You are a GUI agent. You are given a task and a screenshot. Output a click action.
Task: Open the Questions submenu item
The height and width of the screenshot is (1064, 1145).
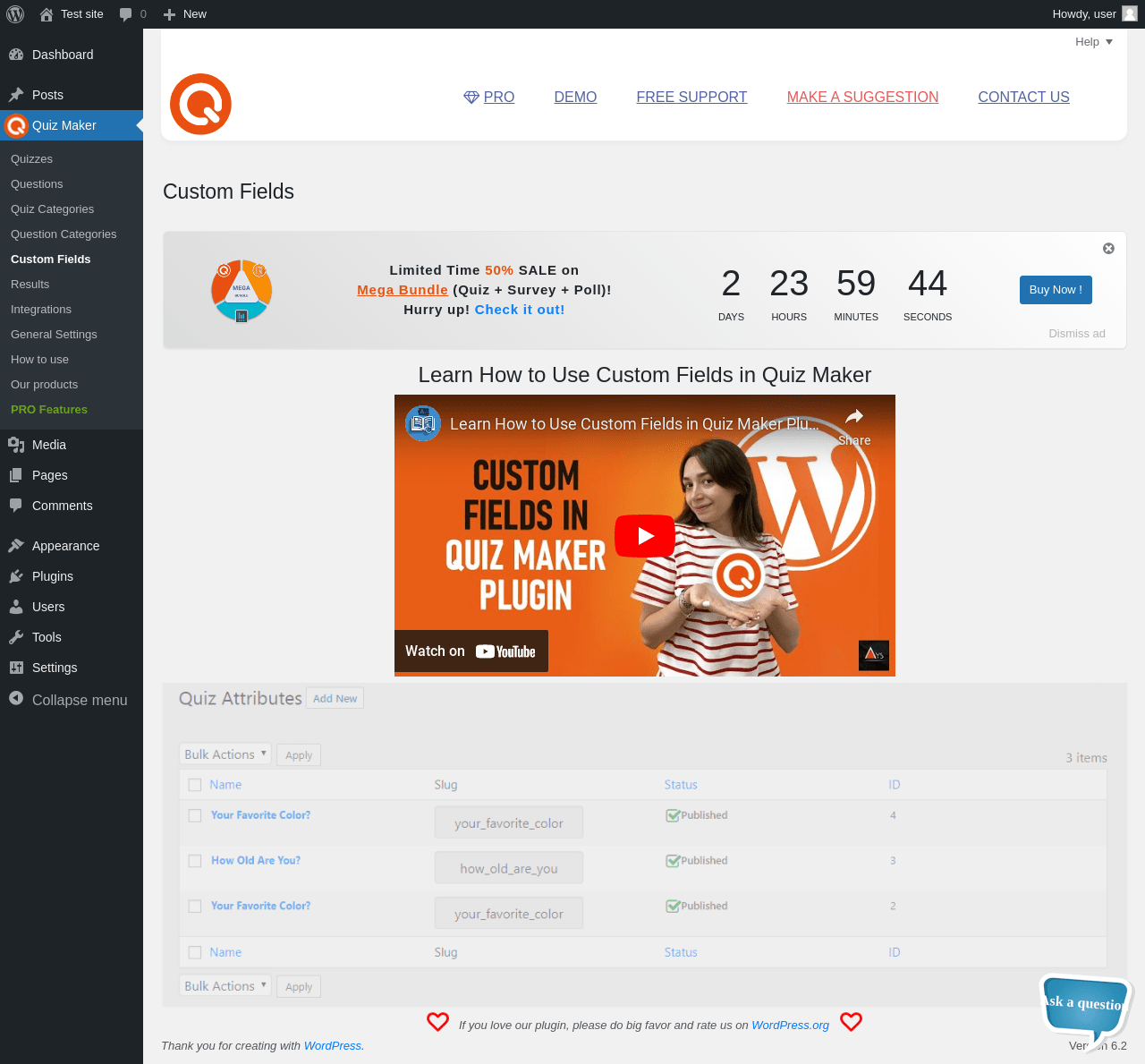click(37, 184)
